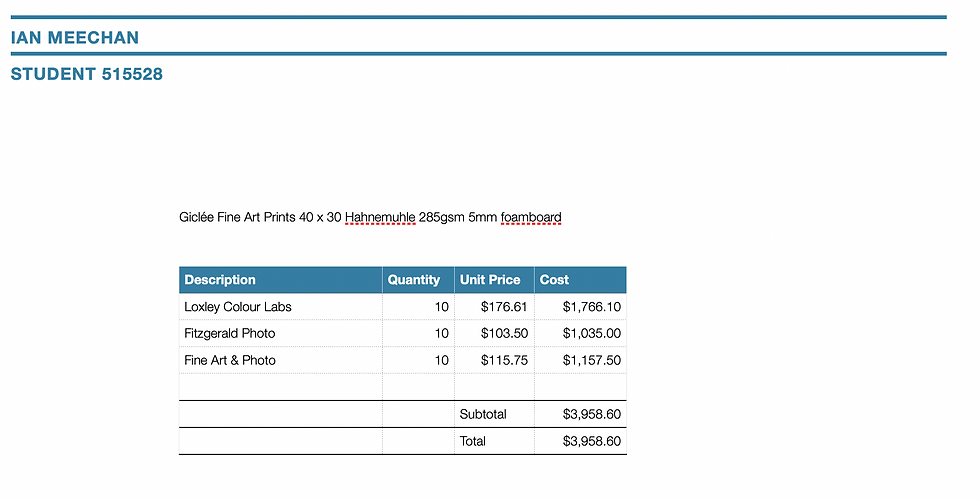Select the Description column header
The image size is (980, 500).
point(281,280)
